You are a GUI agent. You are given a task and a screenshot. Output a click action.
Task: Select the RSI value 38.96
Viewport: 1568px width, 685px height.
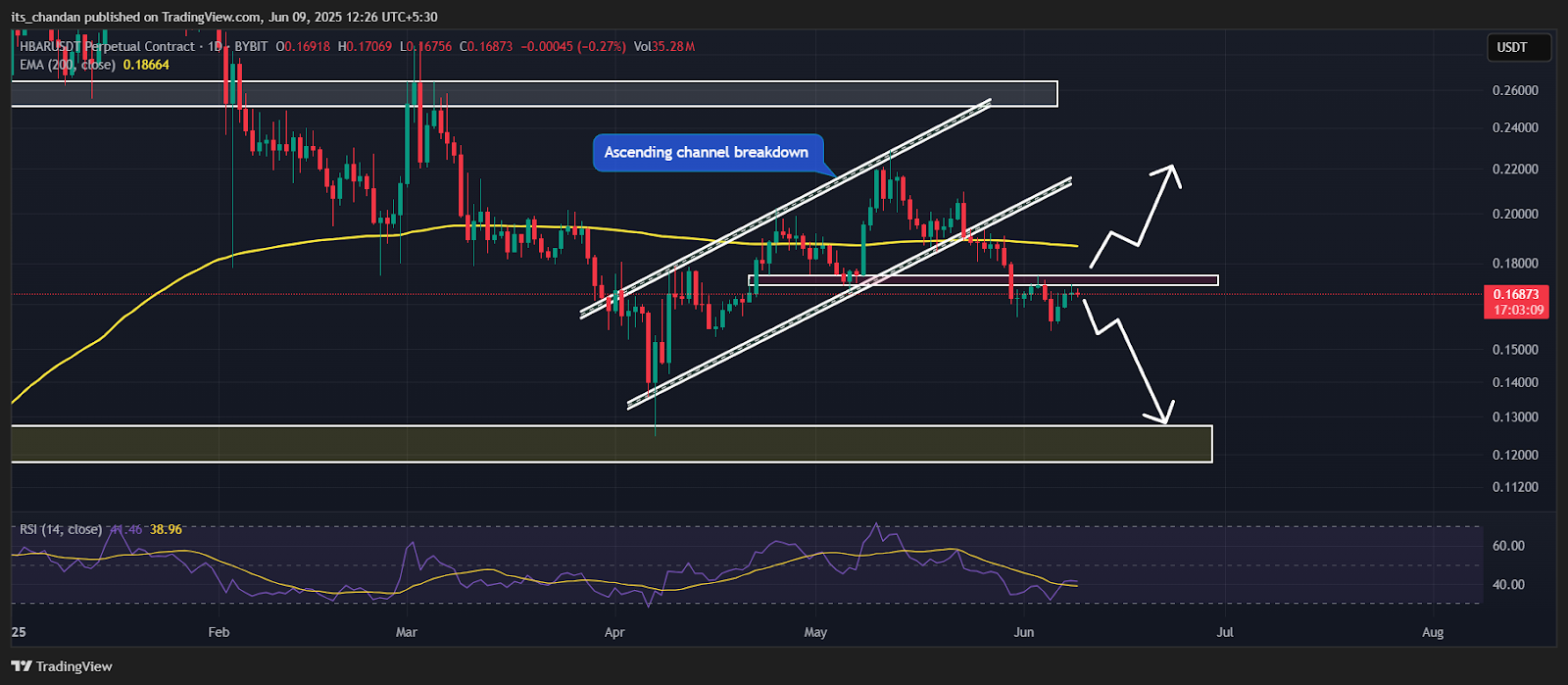pos(166,529)
